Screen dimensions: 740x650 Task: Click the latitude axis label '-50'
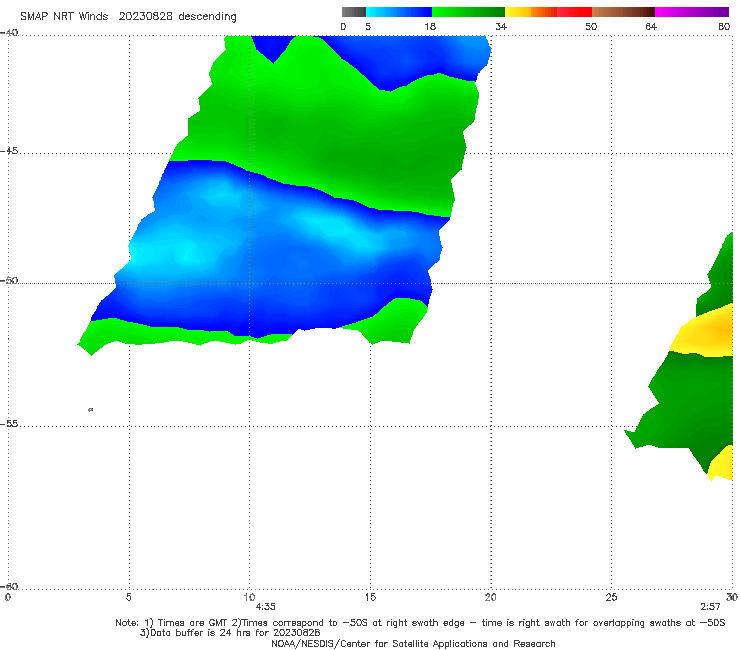point(9,280)
